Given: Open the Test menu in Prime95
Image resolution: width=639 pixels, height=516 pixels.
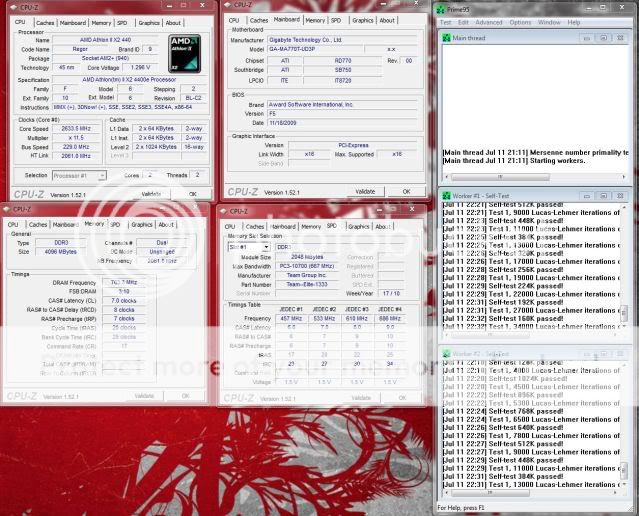Looking at the screenshot, I should click(x=446, y=22).
